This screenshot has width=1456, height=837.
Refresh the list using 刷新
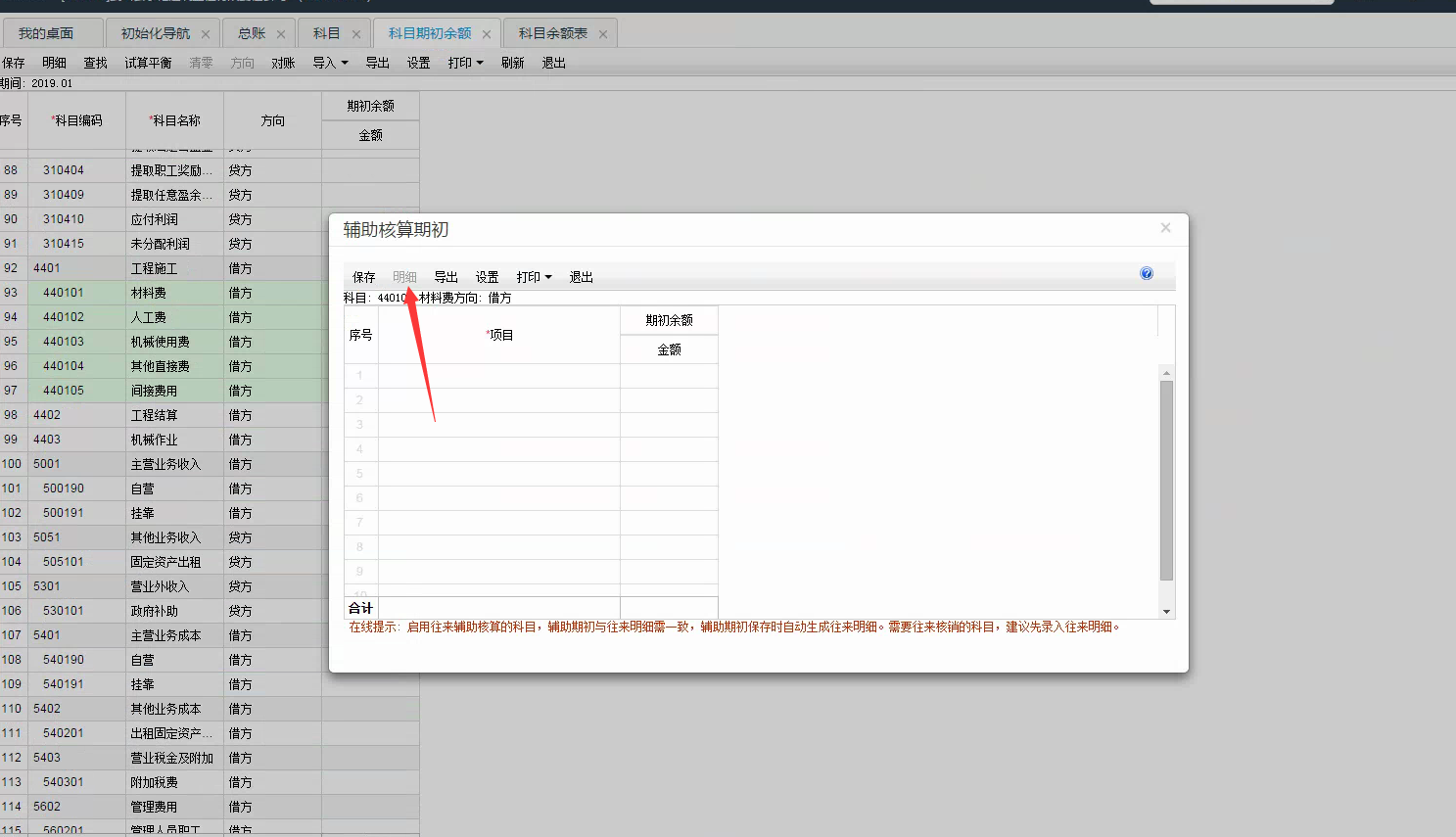click(512, 62)
